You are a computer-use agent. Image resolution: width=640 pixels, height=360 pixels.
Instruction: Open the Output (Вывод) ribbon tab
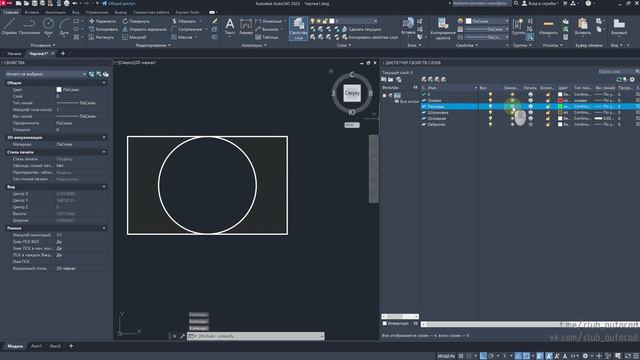click(120, 12)
